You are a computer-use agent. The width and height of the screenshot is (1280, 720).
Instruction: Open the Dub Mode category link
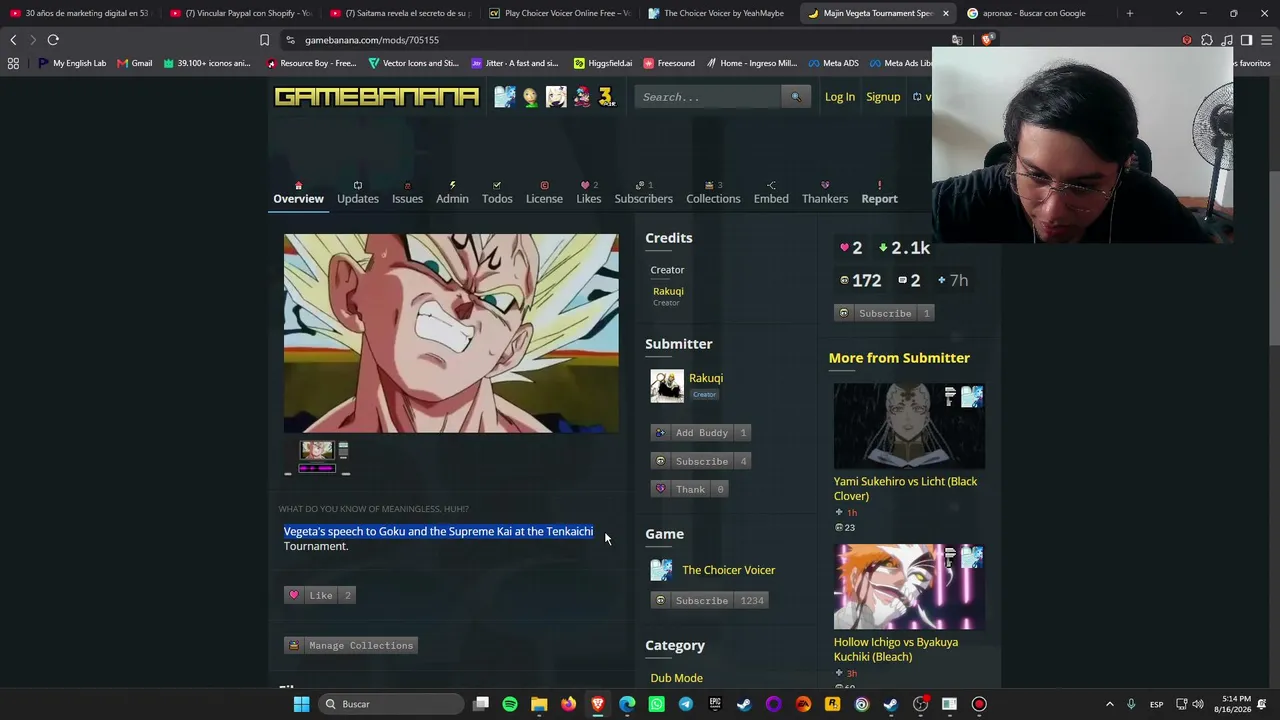coord(677,678)
